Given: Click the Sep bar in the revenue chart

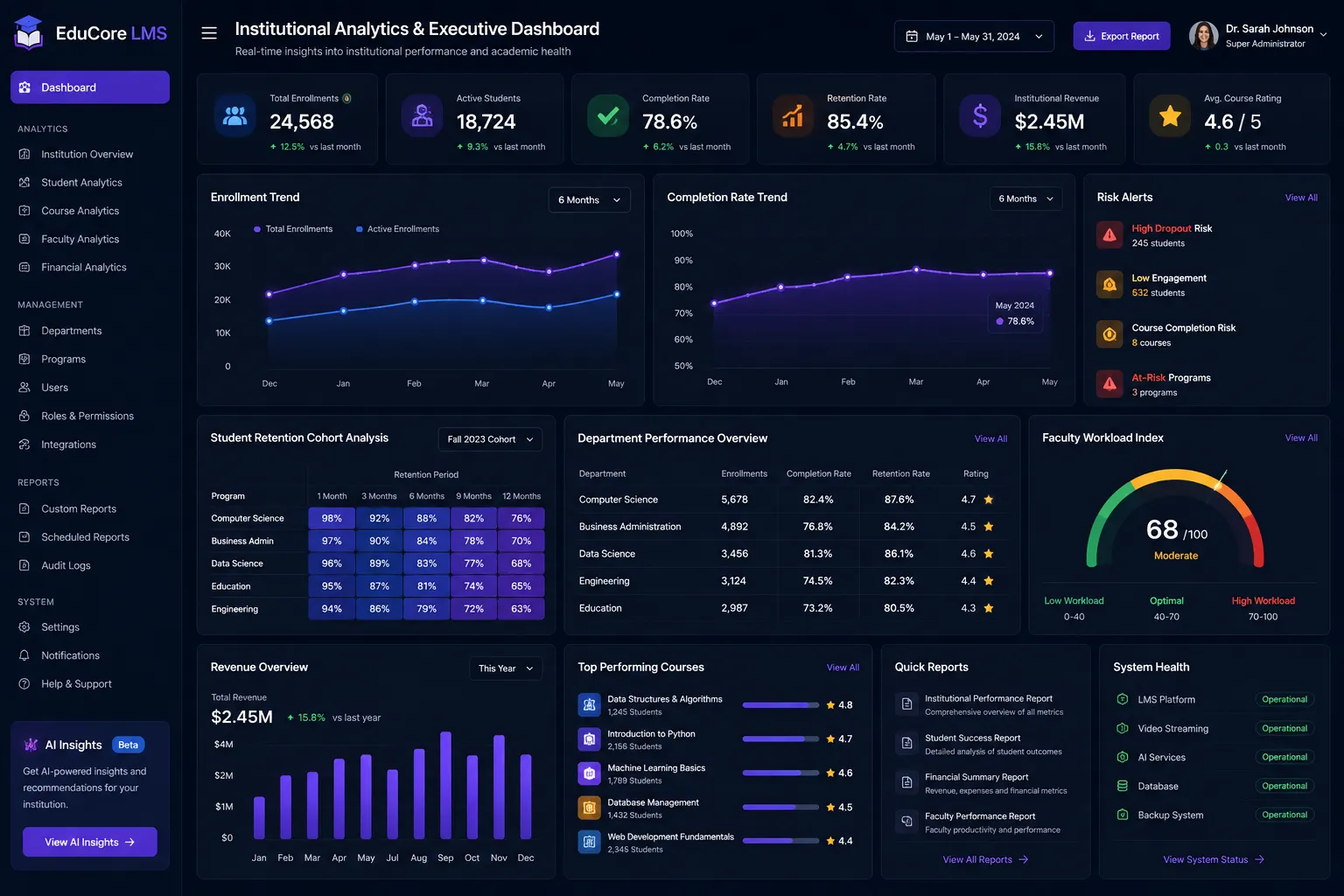Looking at the screenshot, I should coord(445,786).
